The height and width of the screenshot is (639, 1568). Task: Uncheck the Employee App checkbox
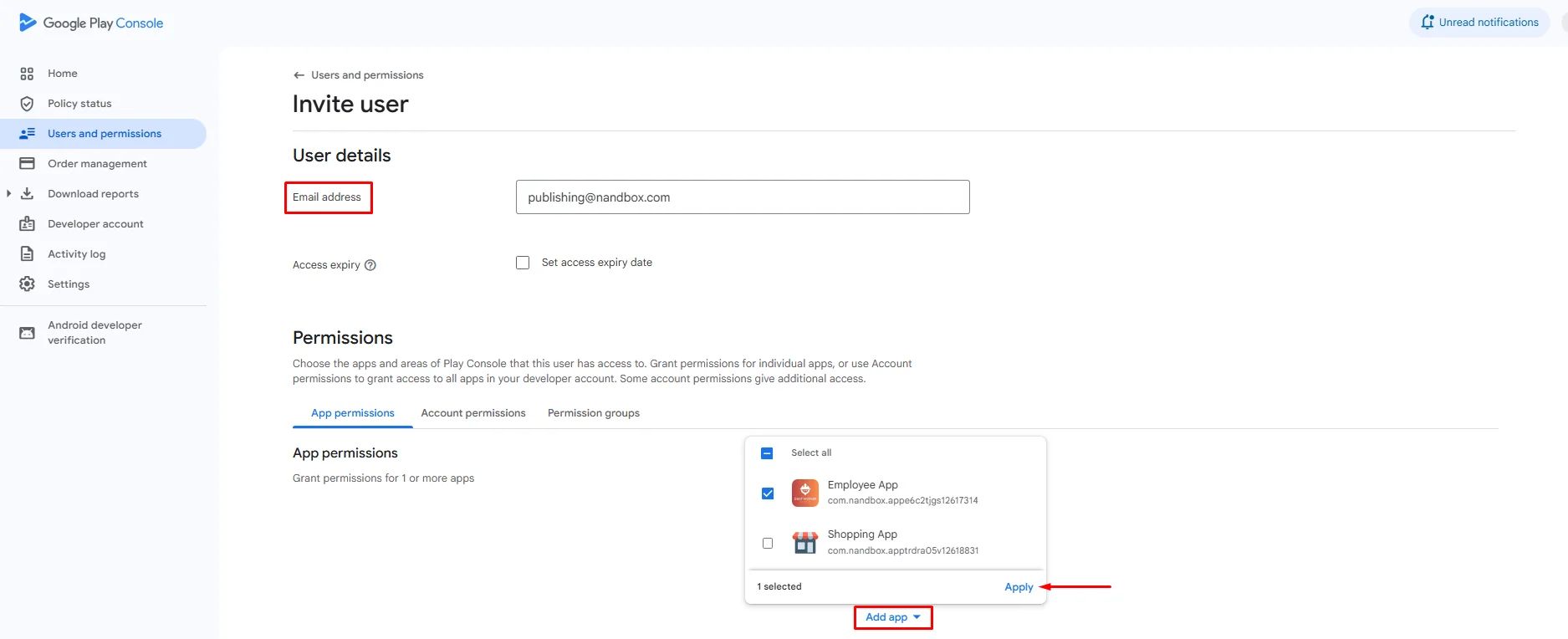(768, 493)
